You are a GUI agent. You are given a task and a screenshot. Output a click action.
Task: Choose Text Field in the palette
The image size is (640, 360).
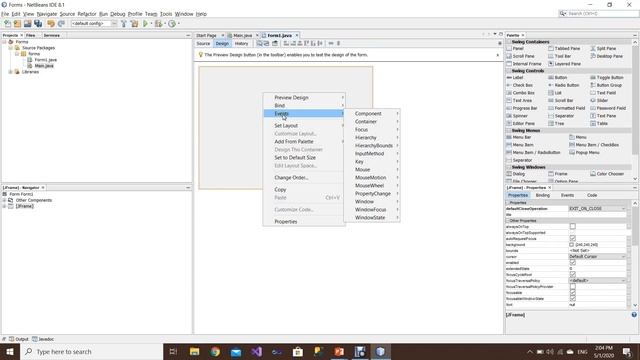(603, 93)
